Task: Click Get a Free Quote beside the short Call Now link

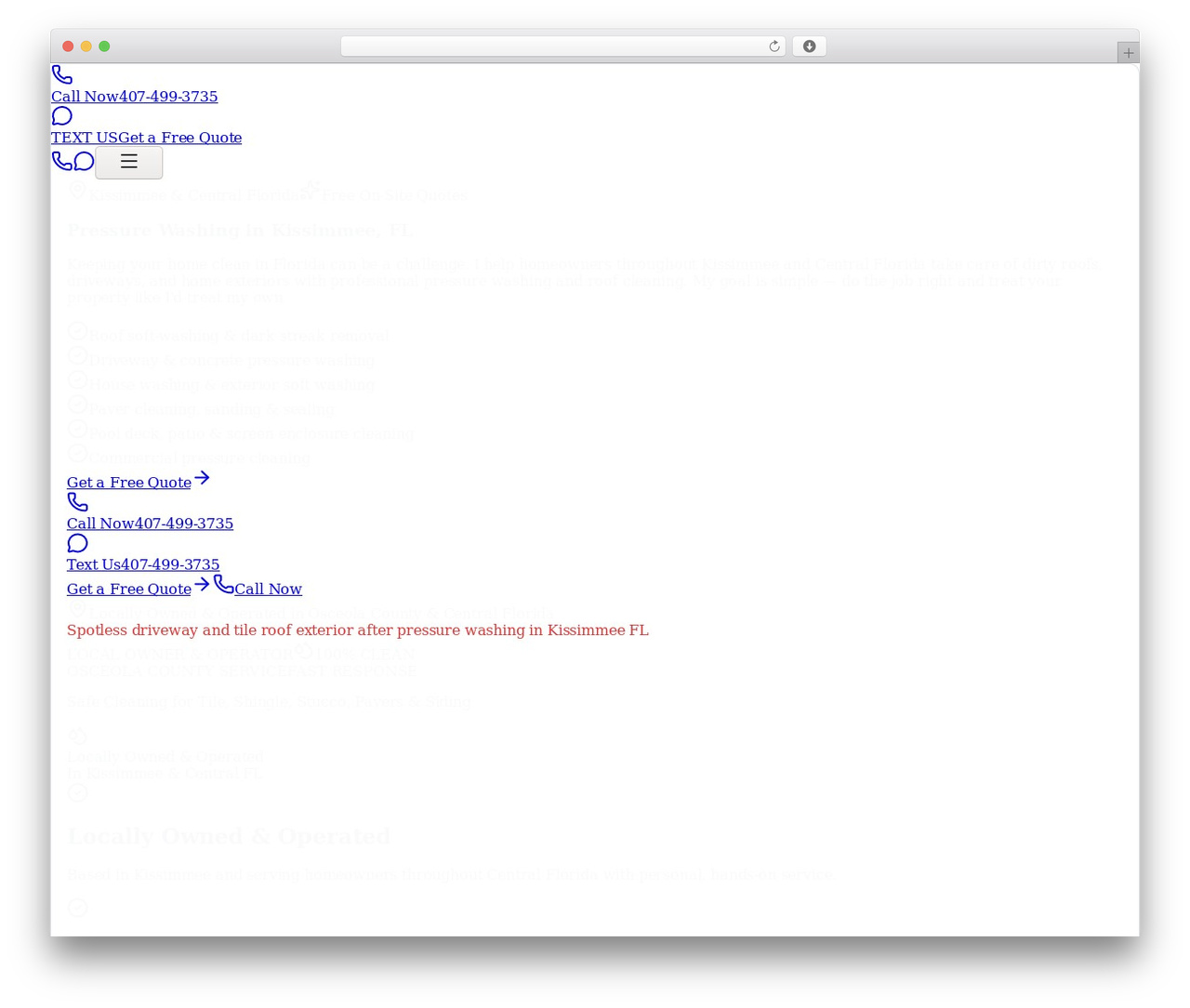Action: click(129, 589)
